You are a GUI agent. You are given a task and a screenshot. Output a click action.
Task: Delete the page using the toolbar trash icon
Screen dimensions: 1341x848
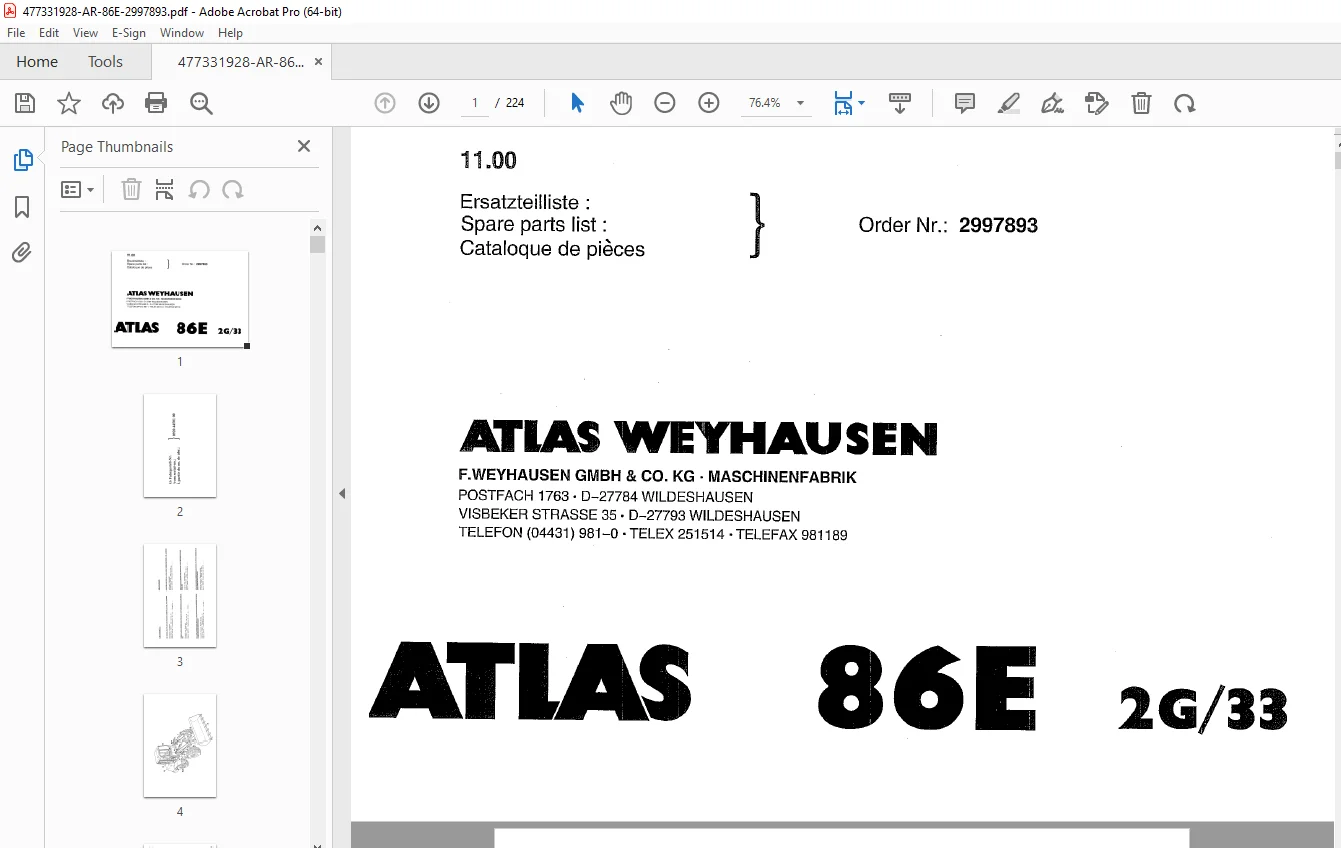tap(1141, 103)
